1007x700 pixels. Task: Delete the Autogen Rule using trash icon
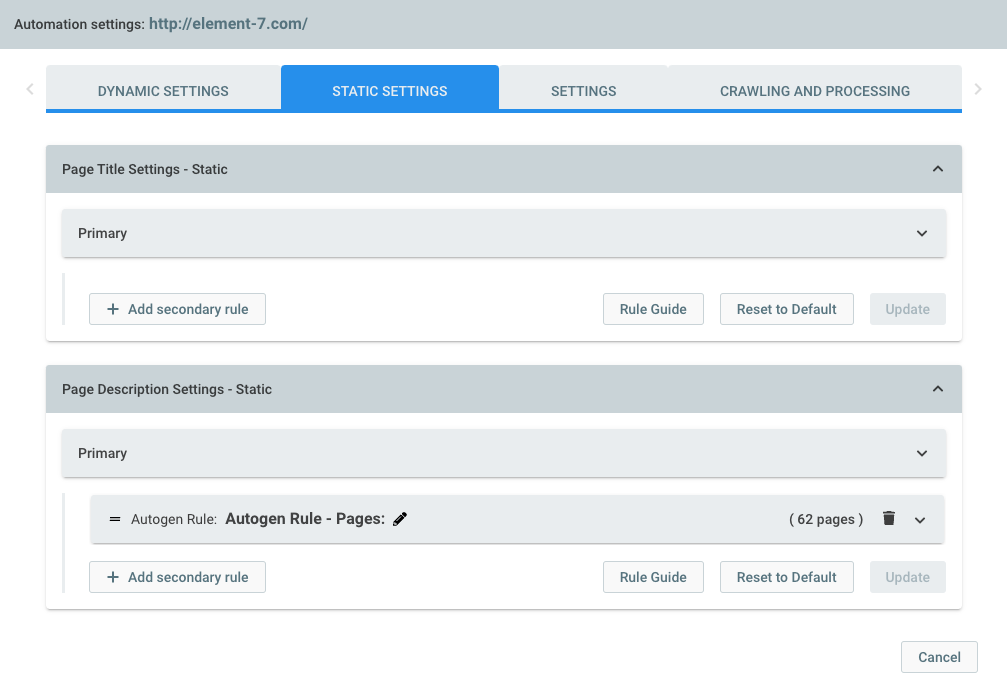pyautogui.click(x=889, y=518)
